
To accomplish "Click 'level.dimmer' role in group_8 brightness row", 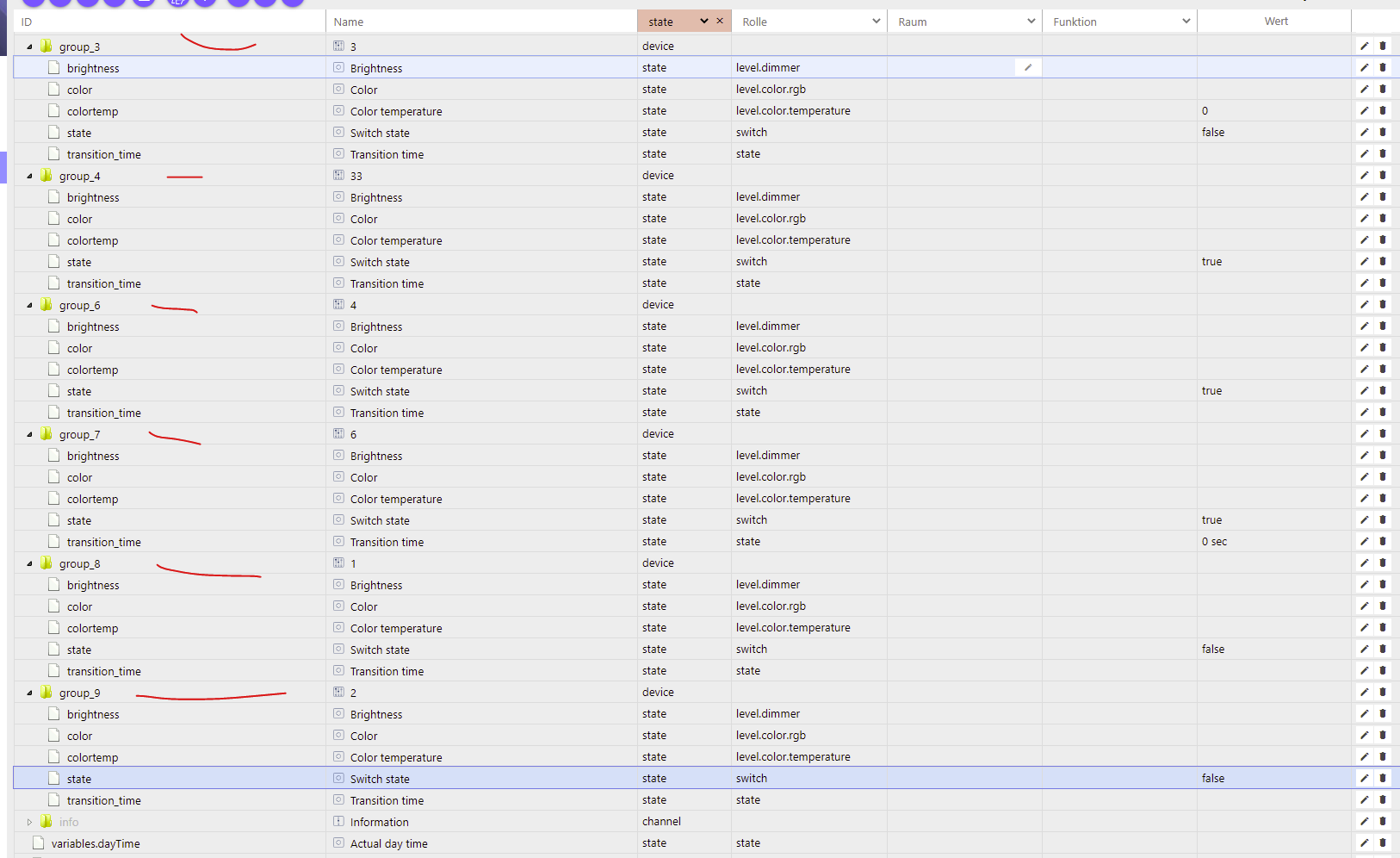I will click(x=768, y=584).
